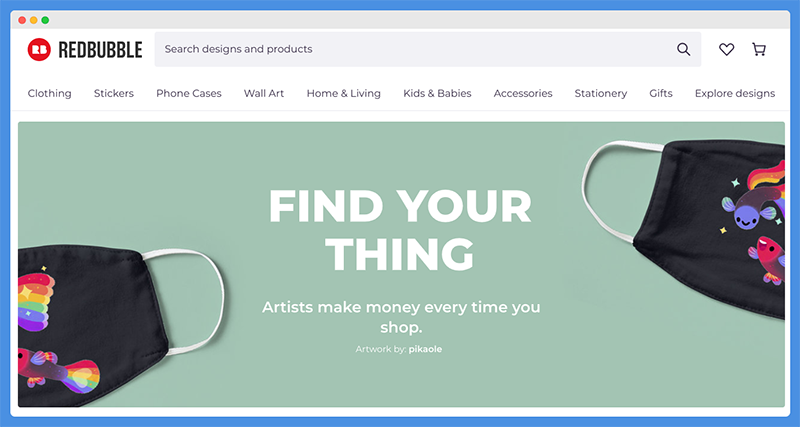Viewport: 800px width, 427px height.
Task: Open the Clothing category menu
Action: coord(49,93)
